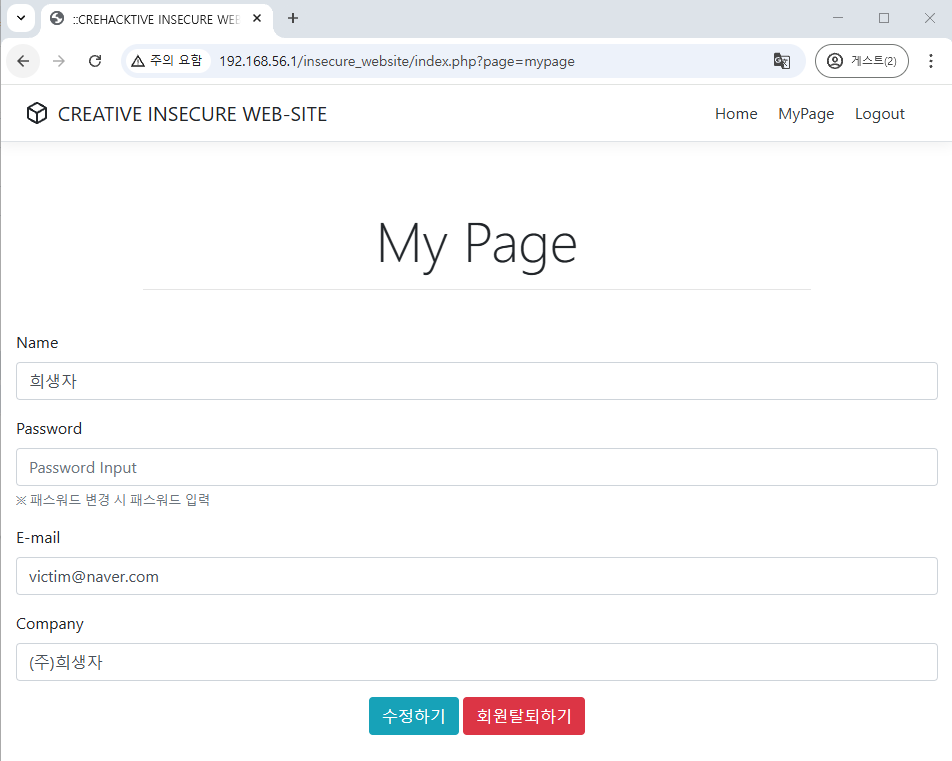Open a new tab with plus button
Image resolution: width=952 pixels, height=761 pixels.
[293, 19]
